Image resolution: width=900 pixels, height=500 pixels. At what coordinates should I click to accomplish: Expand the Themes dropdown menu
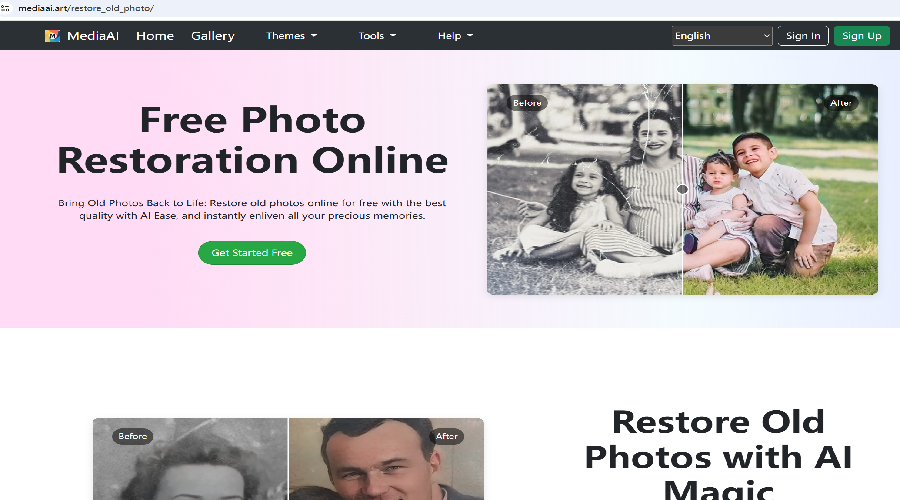pos(291,36)
